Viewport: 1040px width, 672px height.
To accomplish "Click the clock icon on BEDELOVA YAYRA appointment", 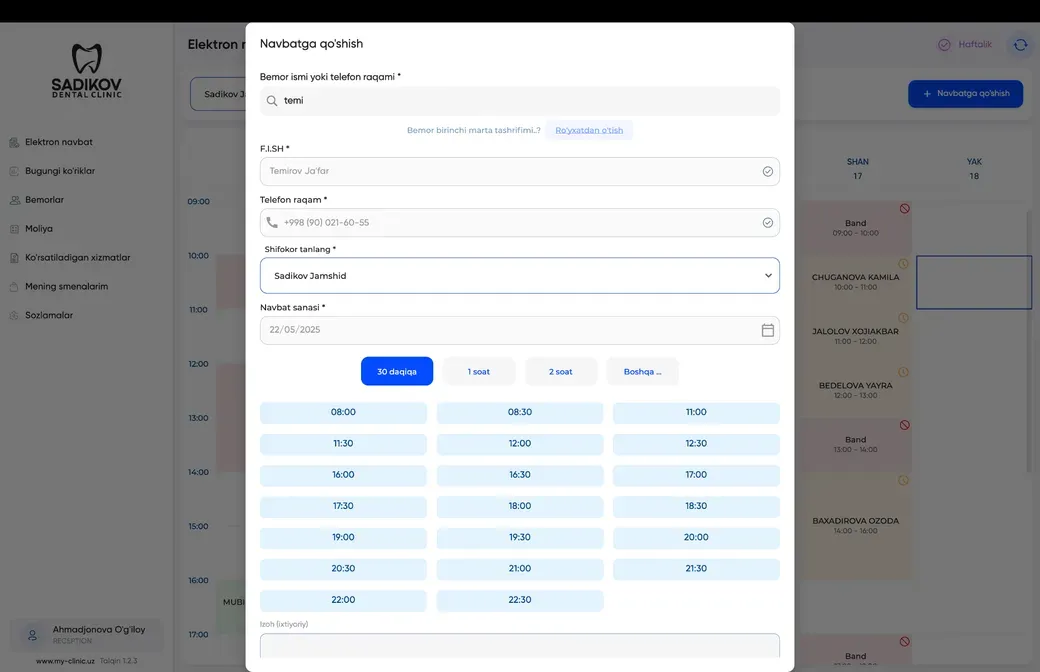I will click(903, 372).
